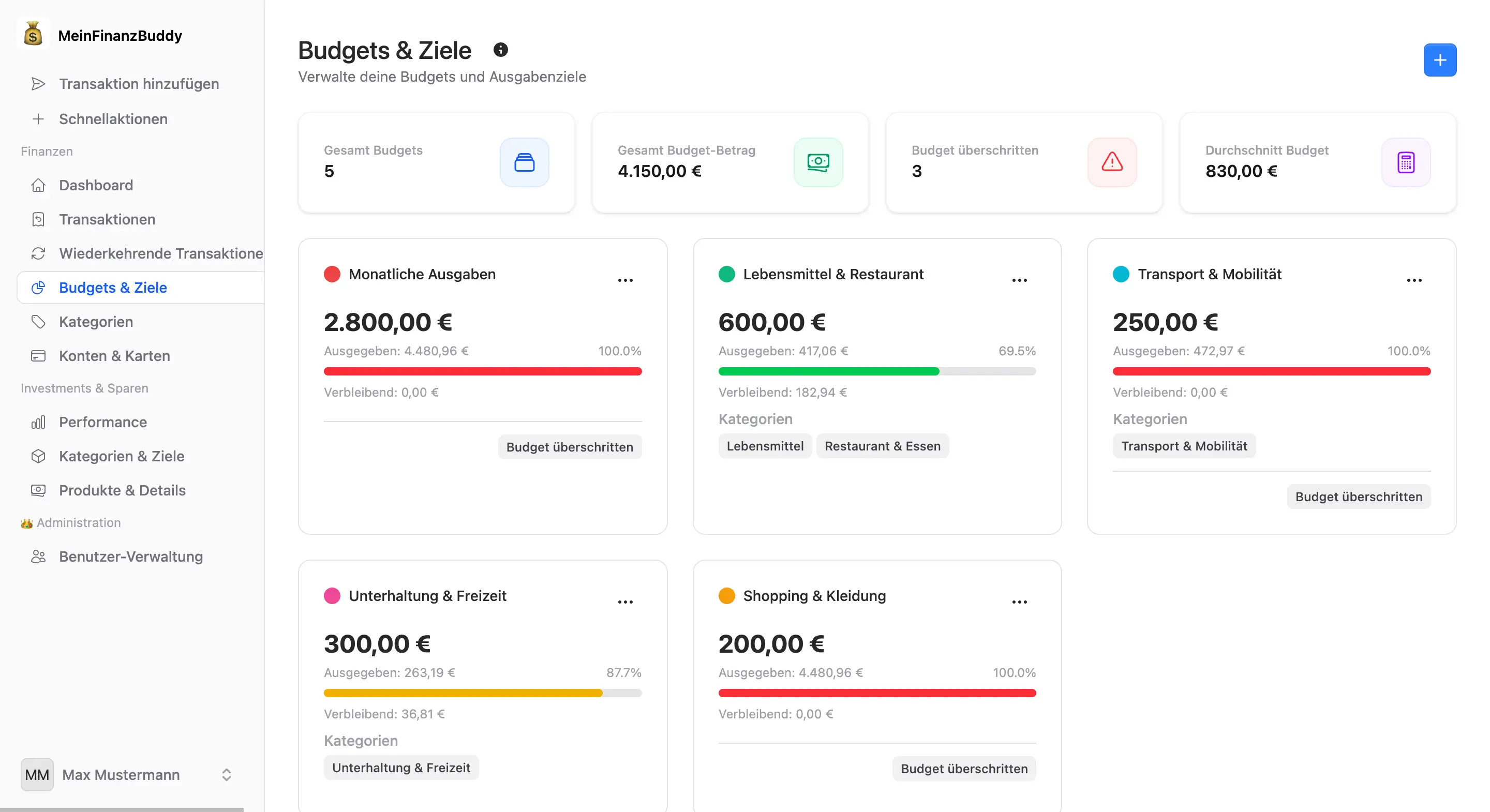Click the warning icon on Budget überschritten card
The width and height of the screenshot is (1490, 812).
click(x=1112, y=162)
